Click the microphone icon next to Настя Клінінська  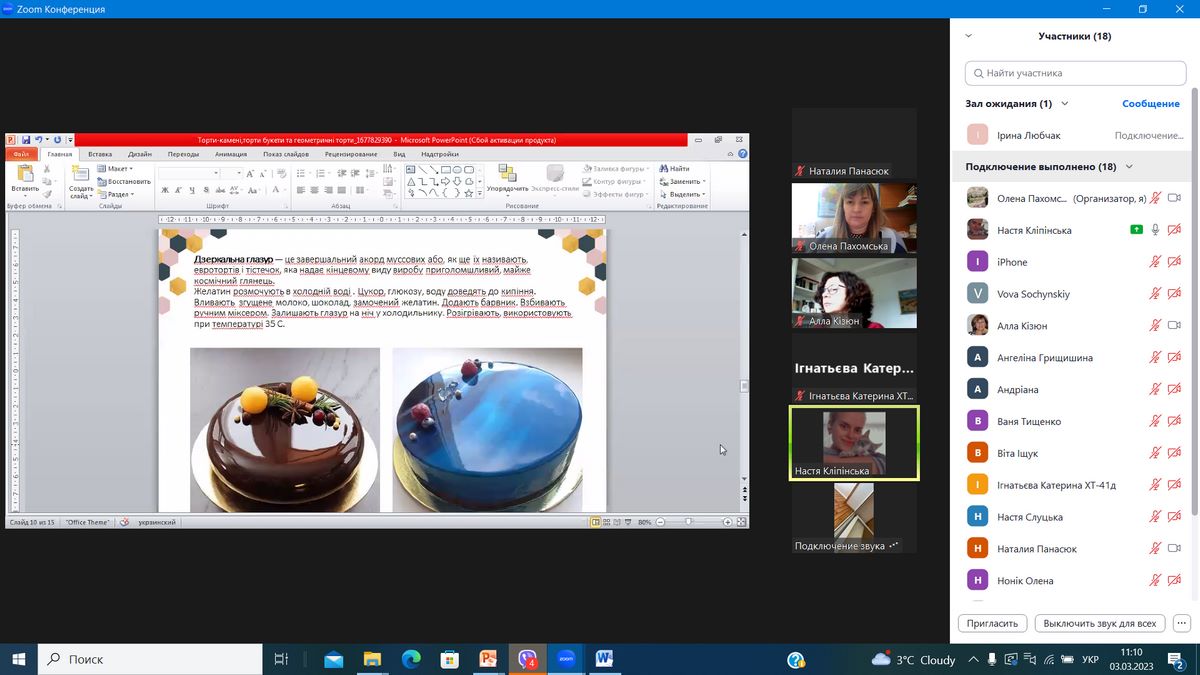tap(1156, 230)
